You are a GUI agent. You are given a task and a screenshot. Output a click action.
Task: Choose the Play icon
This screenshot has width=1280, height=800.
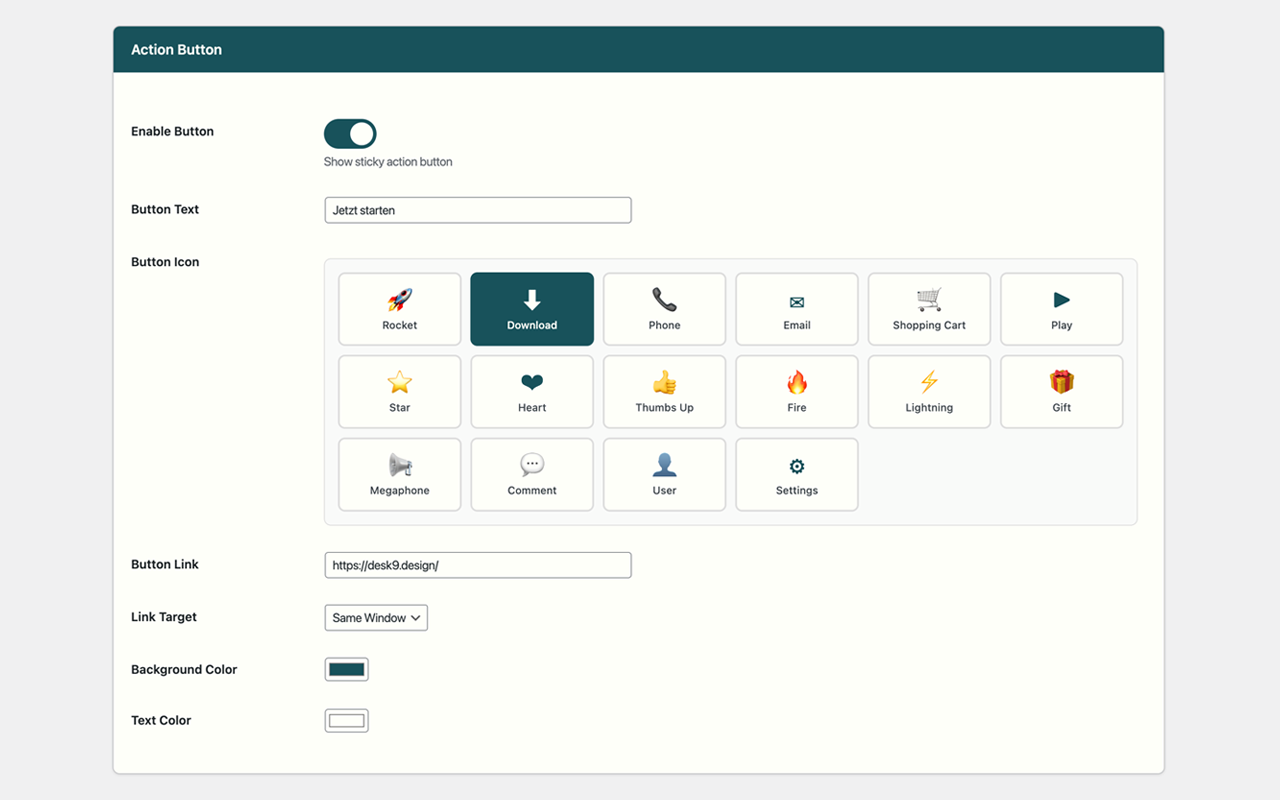pyautogui.click(x=1061, y=308)
